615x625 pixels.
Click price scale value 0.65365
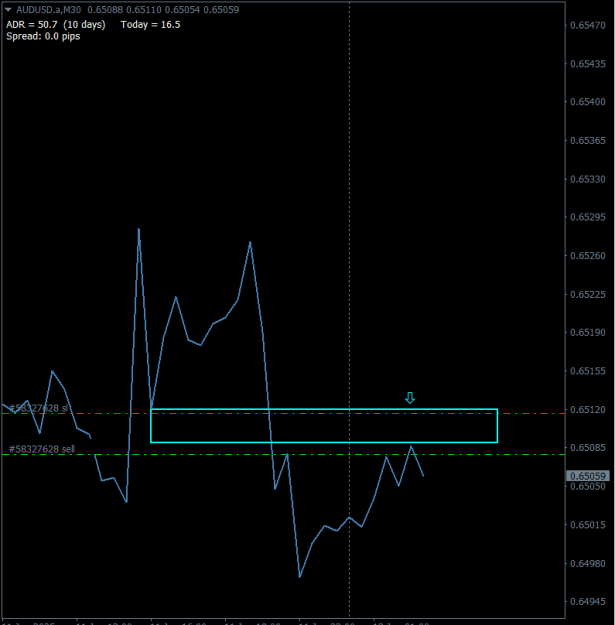[x=587, y=141]
